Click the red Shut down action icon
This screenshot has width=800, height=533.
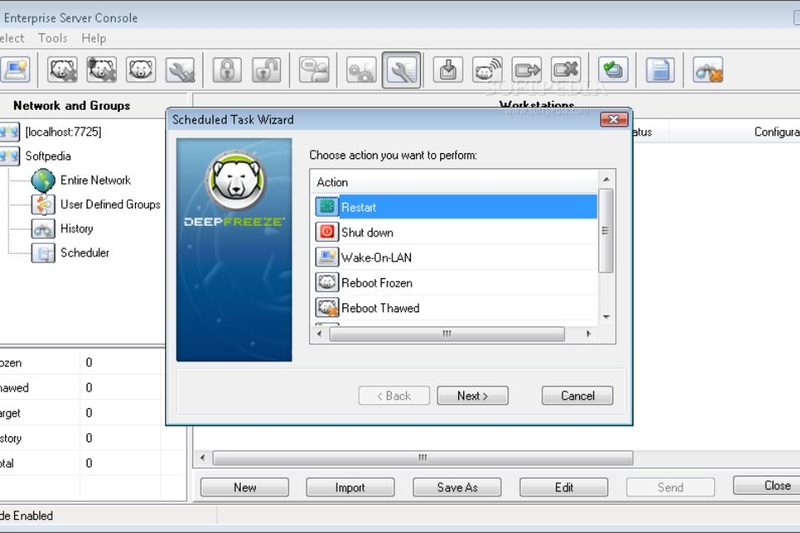click(327, 232)
